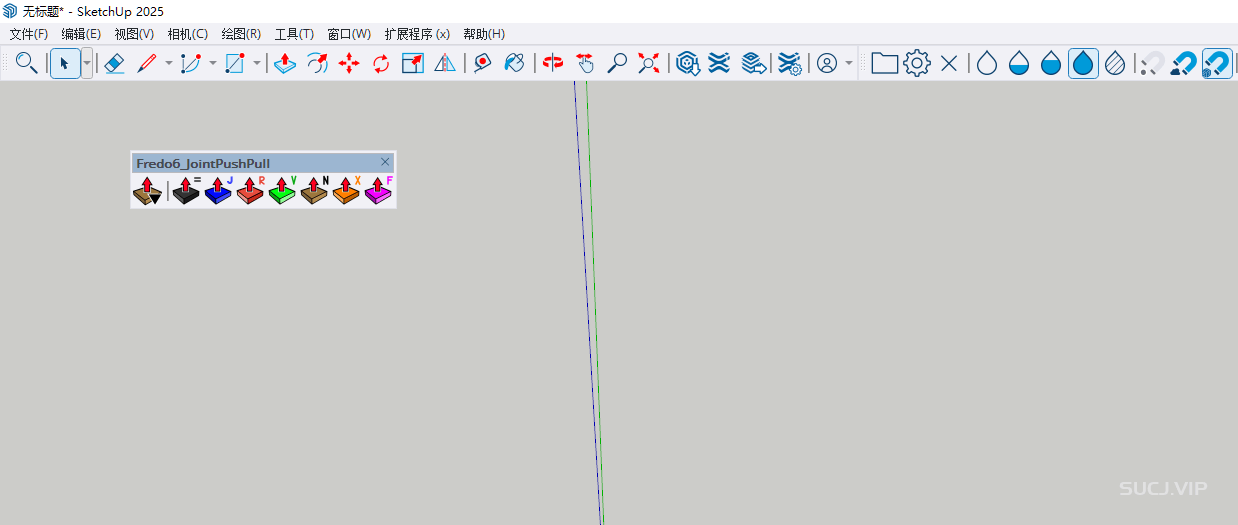Toggle the hatched water drop style
This screenshot has width=1238, height=525.
[1115, 63]
